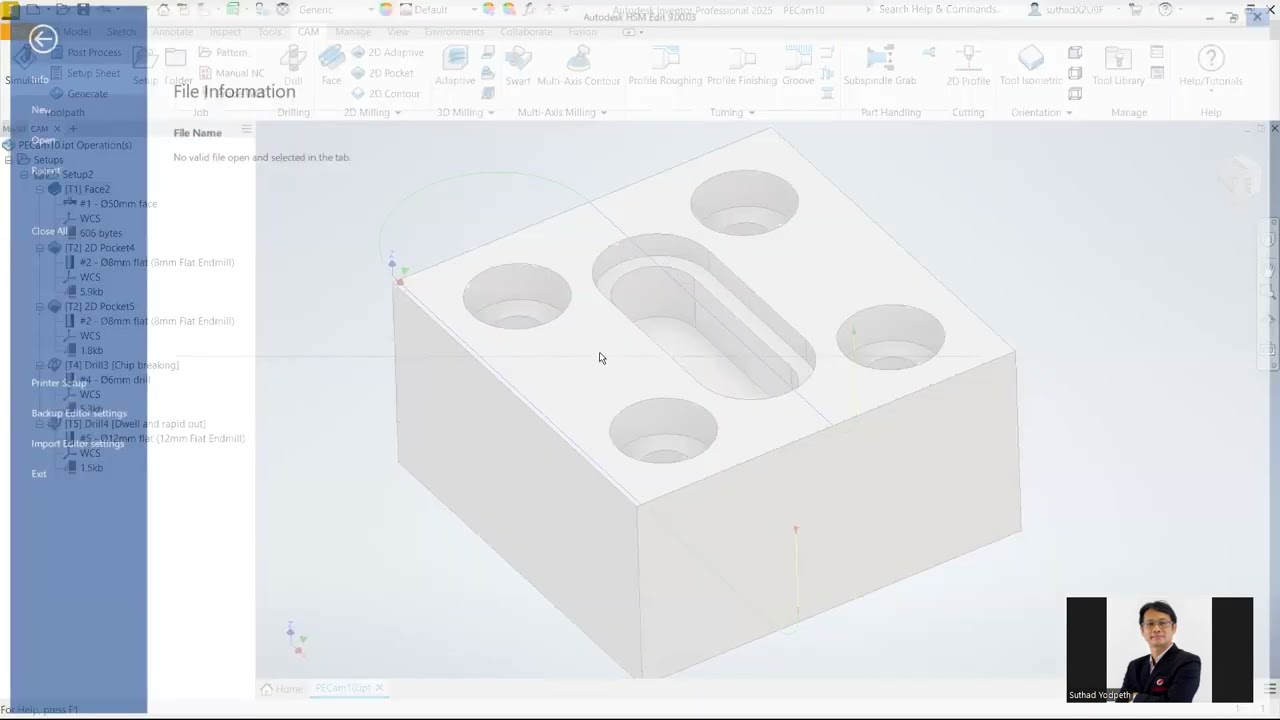Choose the 2D Contour operation
This screenshot has height=720, width=1280.
coord(385,94)
